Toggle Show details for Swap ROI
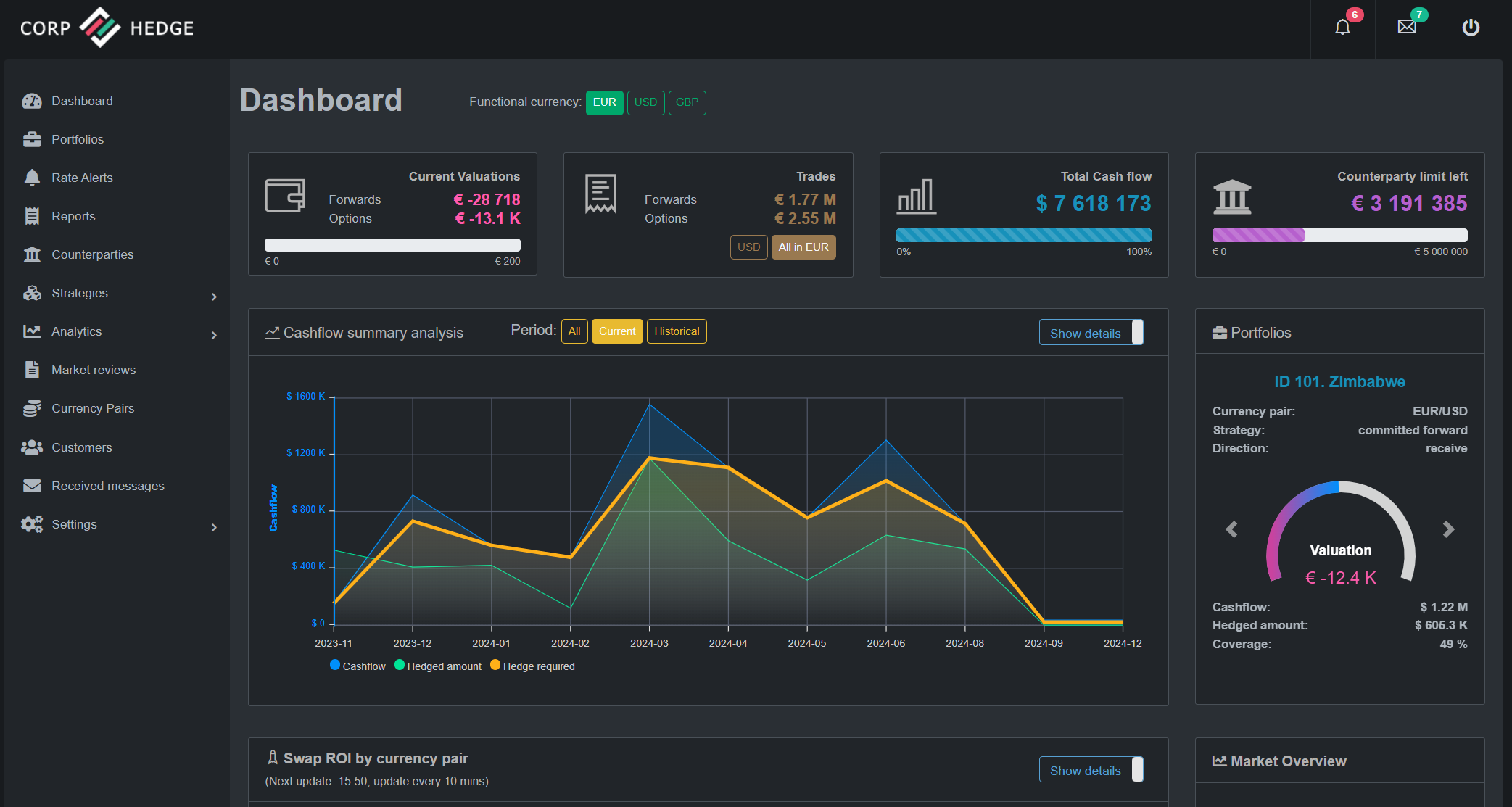Viewport: 1512px width, 807px height. [1091, 770]
